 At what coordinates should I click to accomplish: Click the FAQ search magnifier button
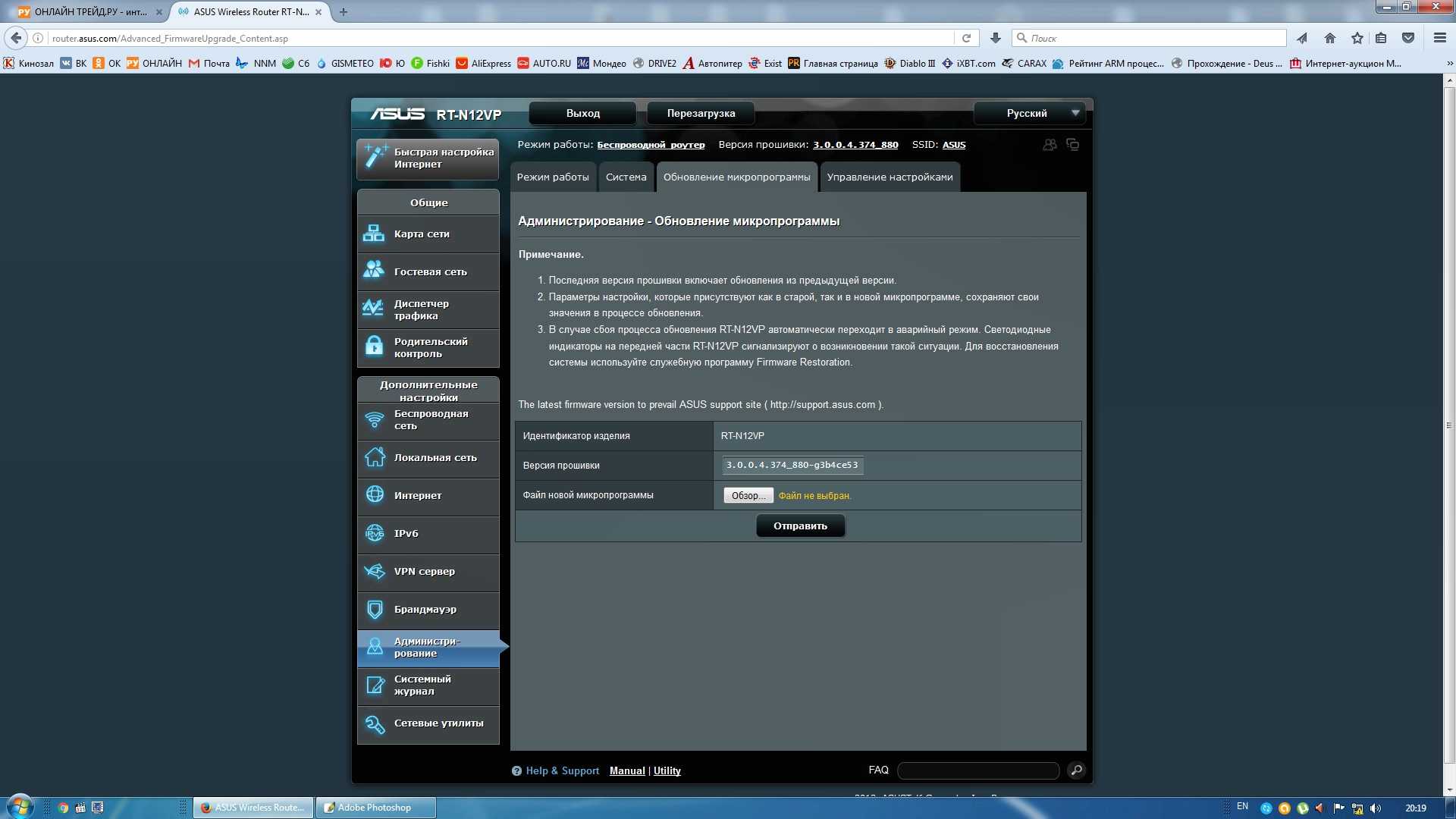tap(1076, 770)
